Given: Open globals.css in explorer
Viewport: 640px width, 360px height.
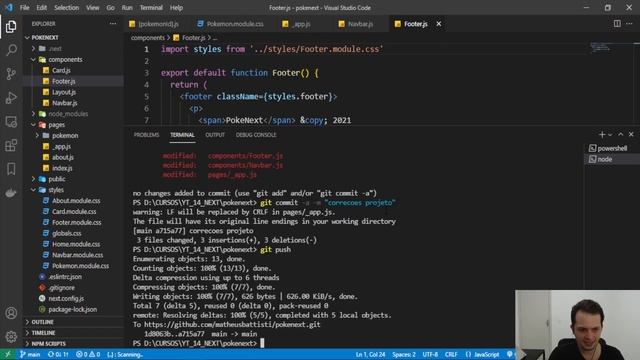Looking at the screenshot, I should tap(67, 233).
